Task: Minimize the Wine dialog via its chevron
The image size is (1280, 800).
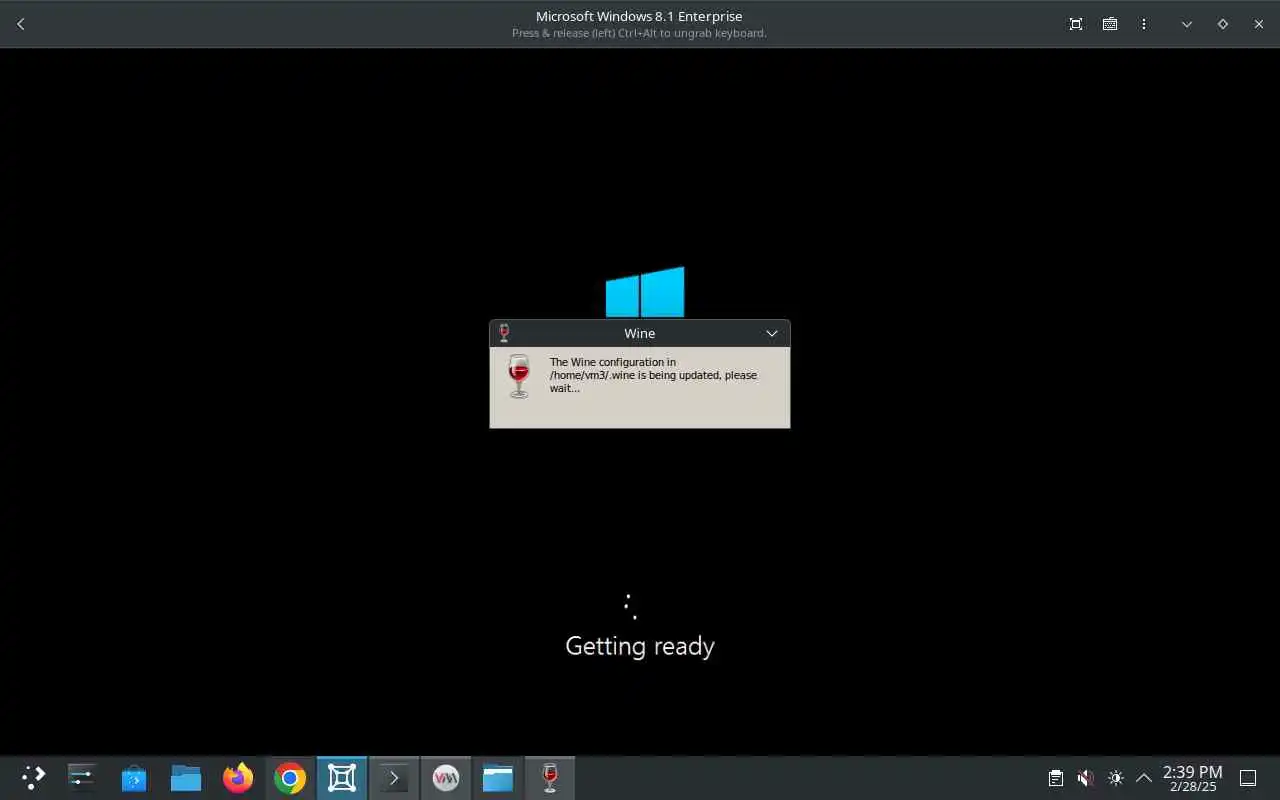Action: click(x=772, y=333)
